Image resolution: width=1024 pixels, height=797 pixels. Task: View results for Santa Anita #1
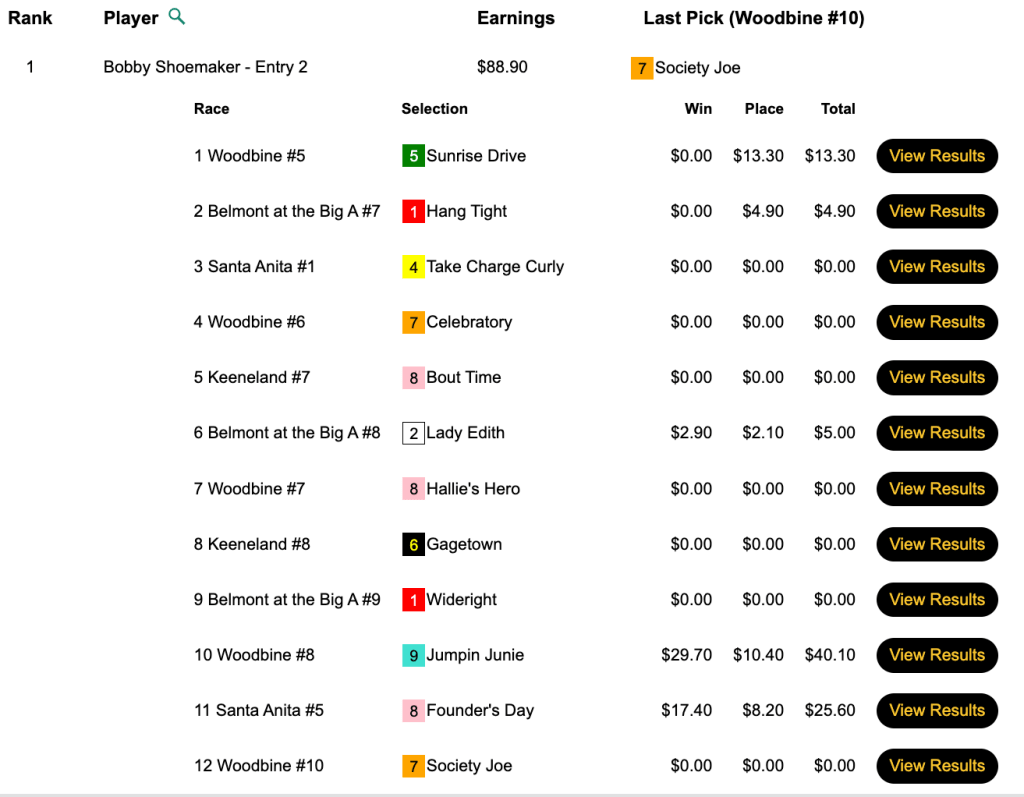937,267
